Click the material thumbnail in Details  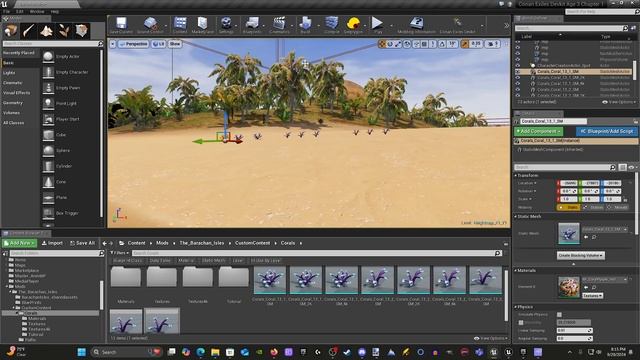(569, 287)
